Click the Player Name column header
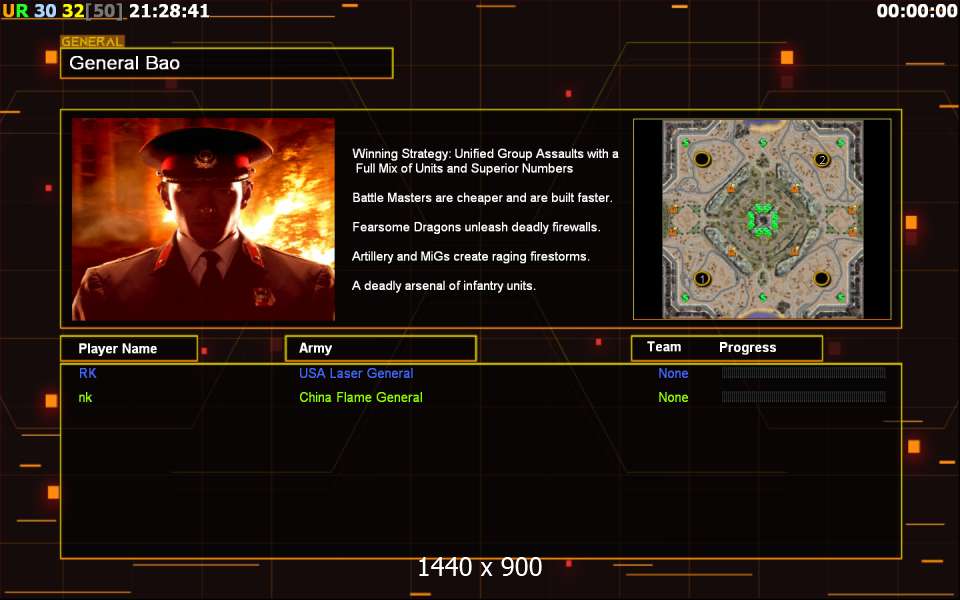Image resolution: width=960 pixels, height=600 pixels. (x=129, y=348)
